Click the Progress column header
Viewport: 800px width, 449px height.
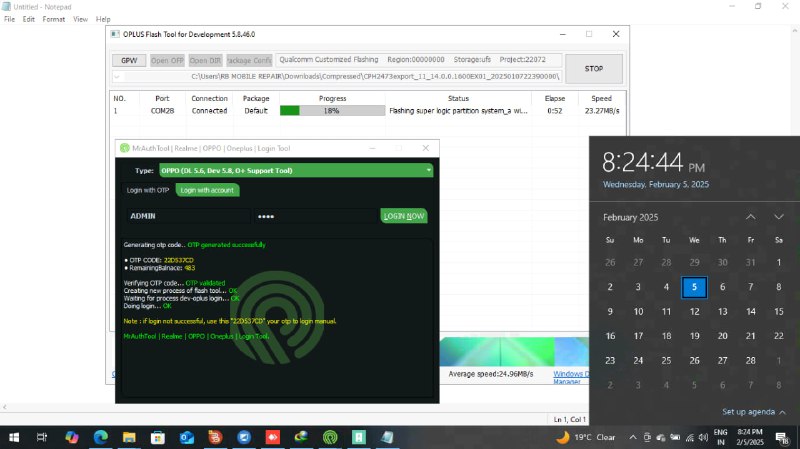(332, 98)
